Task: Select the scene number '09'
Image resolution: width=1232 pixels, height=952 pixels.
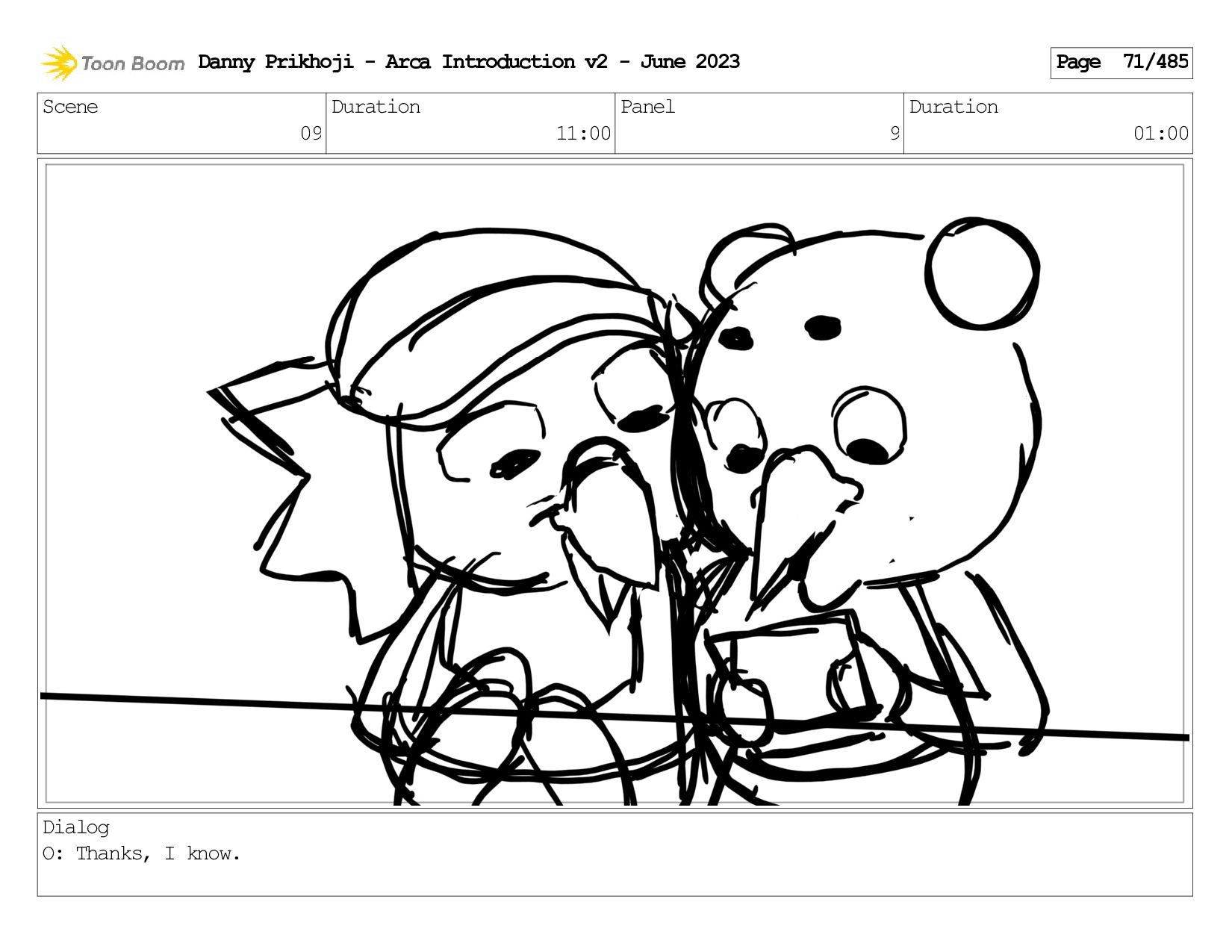Action: click(x=311, y=134)
